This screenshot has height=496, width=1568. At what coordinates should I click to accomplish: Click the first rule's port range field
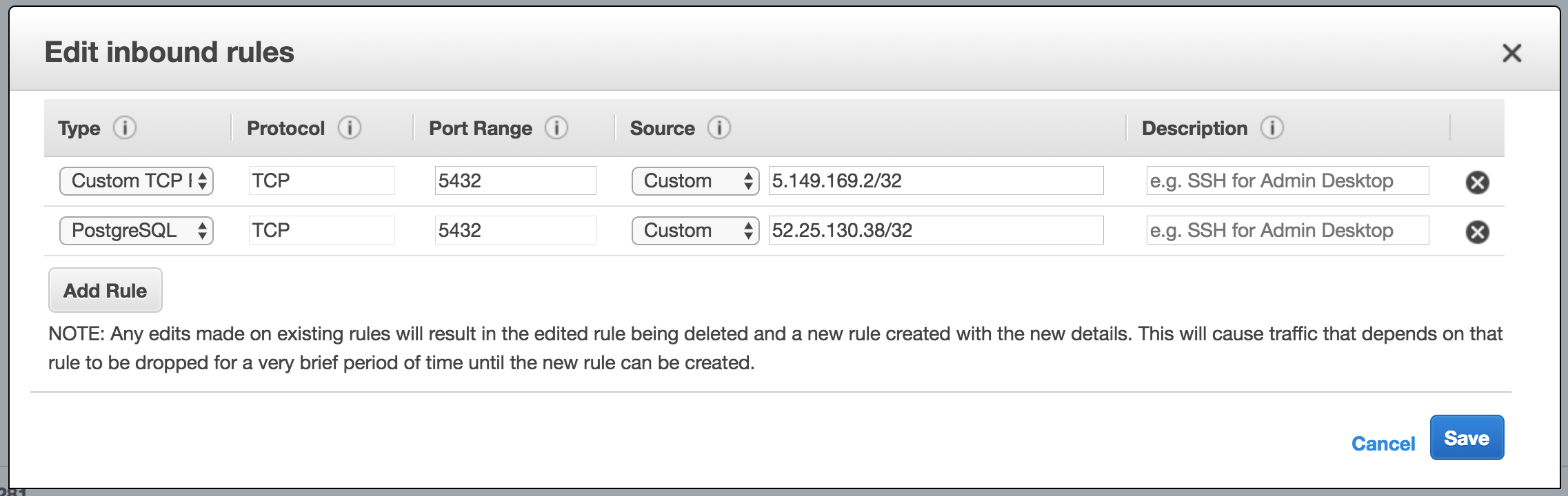point(515,180)
